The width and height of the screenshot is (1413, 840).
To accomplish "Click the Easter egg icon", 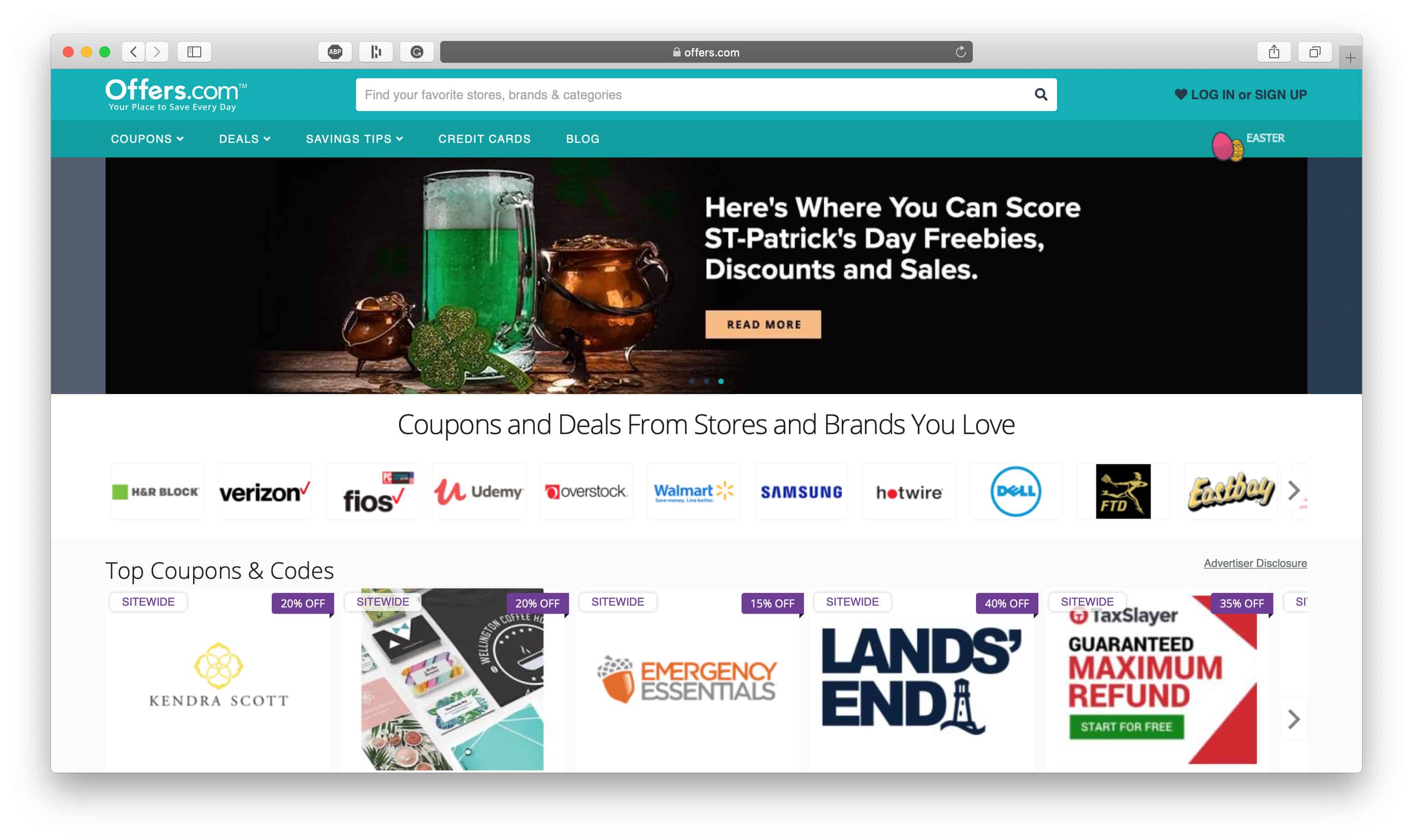I will tap(1227, 146).
